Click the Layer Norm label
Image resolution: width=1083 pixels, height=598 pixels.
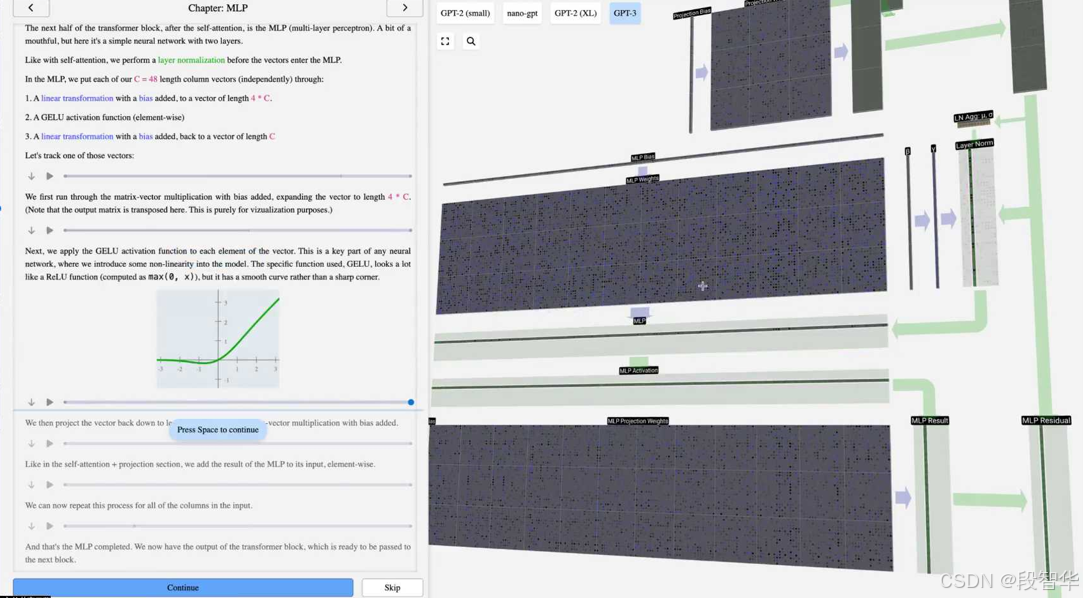975,144
